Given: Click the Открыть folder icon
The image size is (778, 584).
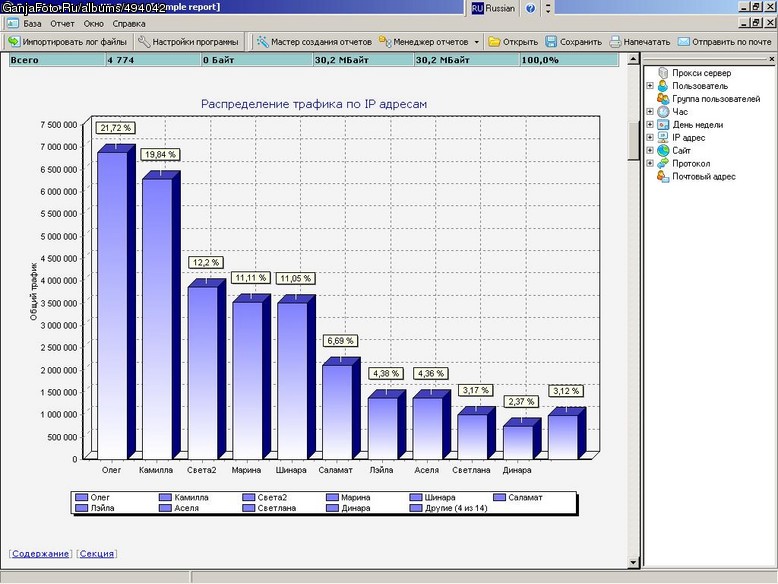Looking at the screenshot, I should click(x=494, y=42).
